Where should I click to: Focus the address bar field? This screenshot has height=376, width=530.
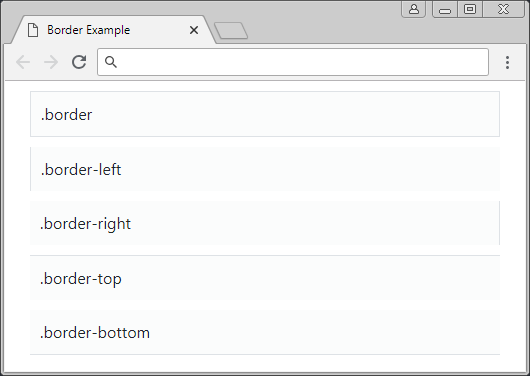coord(293,62)
